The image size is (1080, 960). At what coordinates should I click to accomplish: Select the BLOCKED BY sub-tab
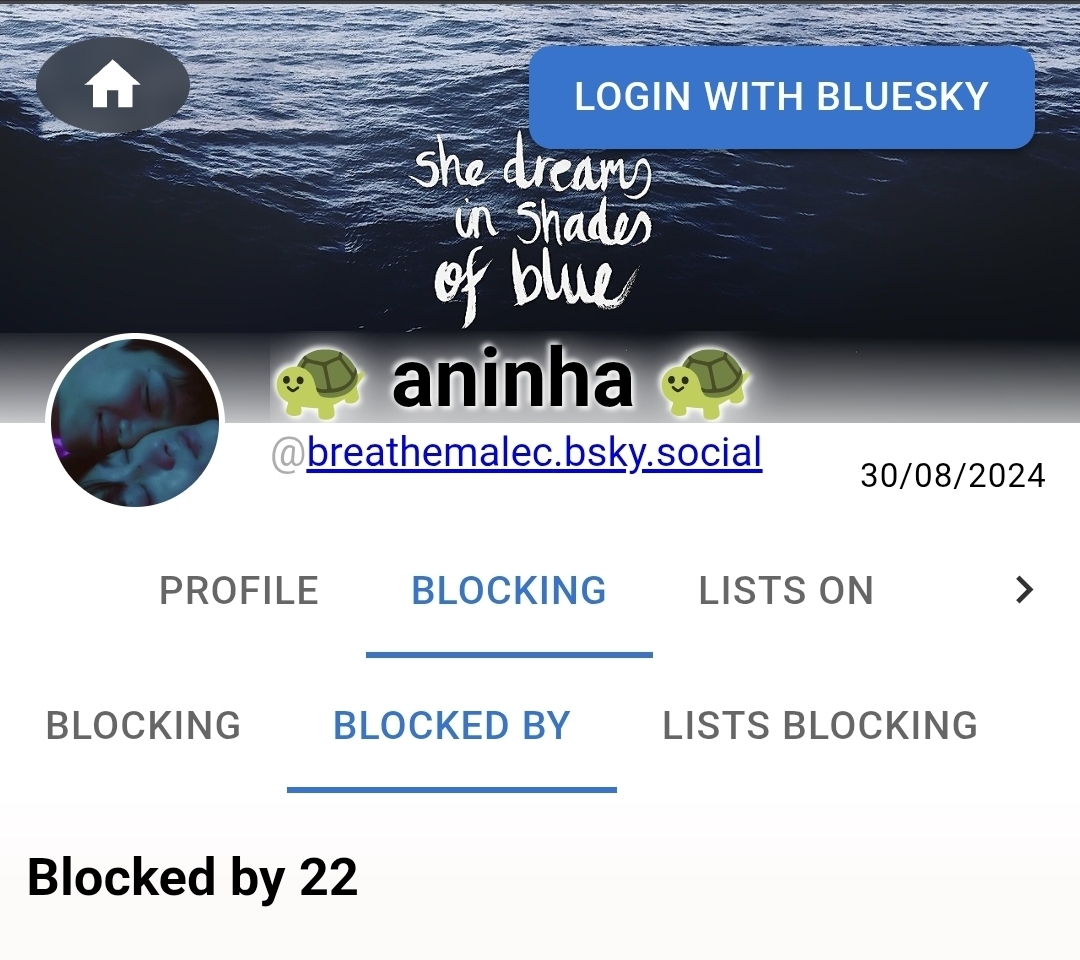click(x=452, y=726)
